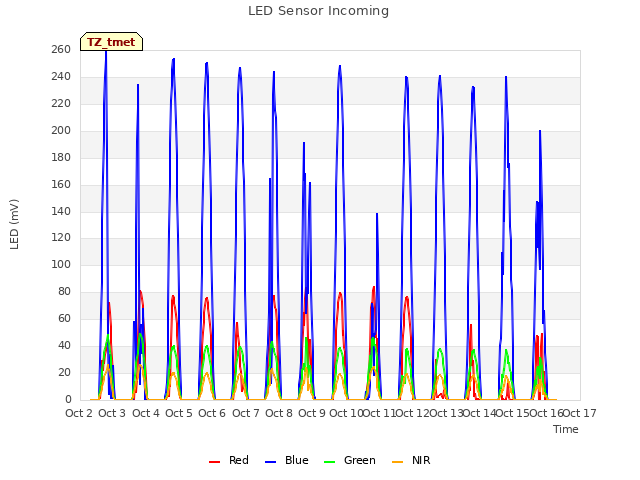
Task: Click the 40 y-axis tick label
Action: click(64, 345)
